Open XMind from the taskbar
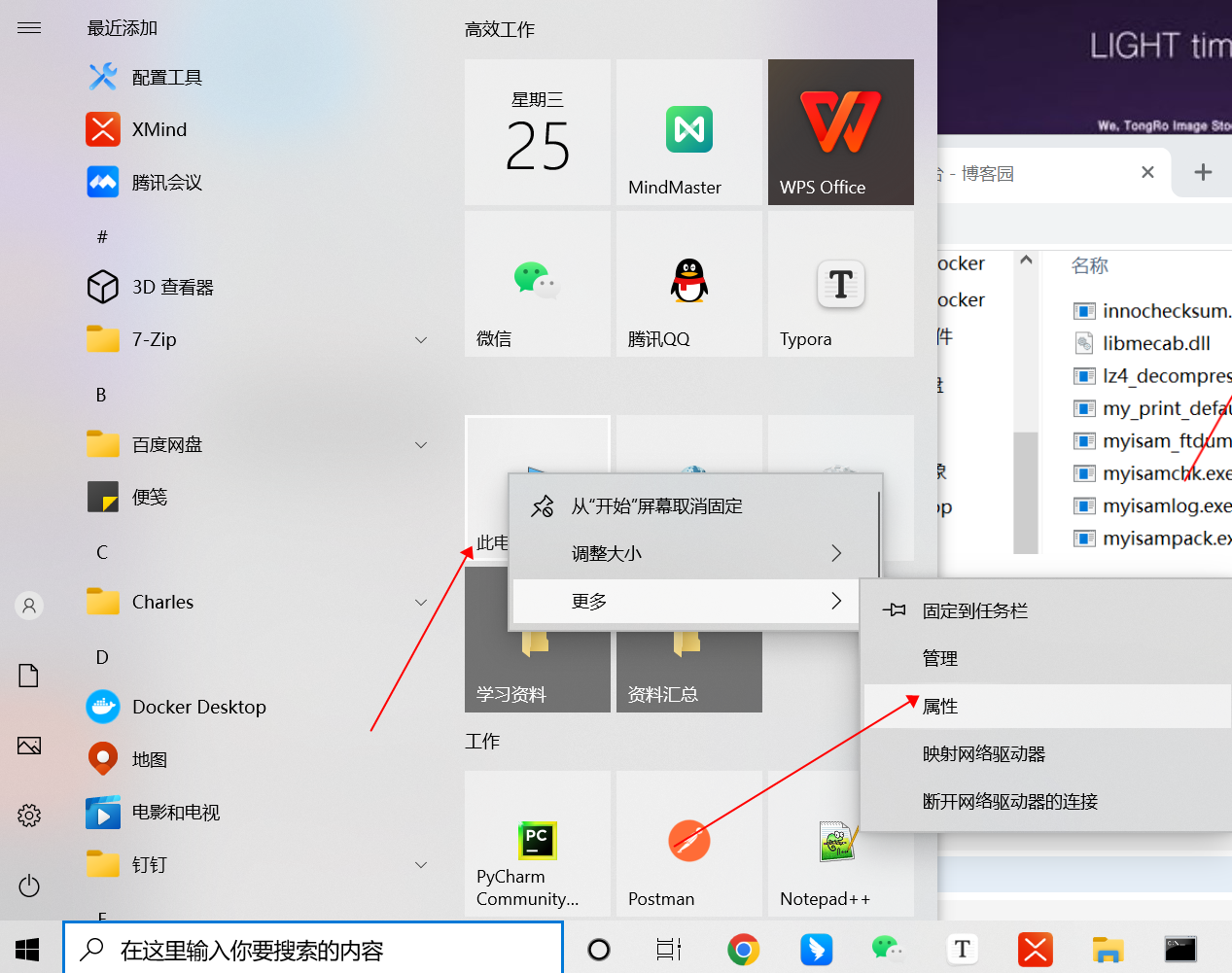 [x=1036, y=949]
